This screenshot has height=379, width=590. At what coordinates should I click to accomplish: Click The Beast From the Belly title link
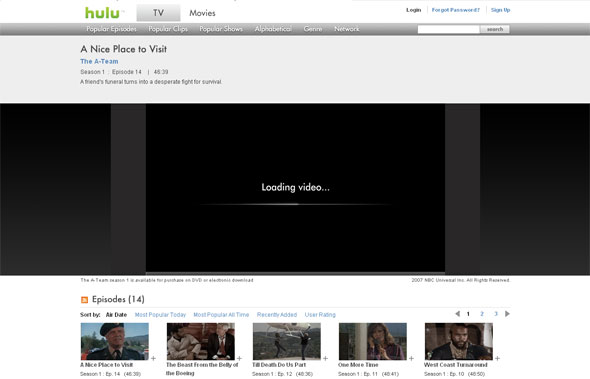click(202, 369)
